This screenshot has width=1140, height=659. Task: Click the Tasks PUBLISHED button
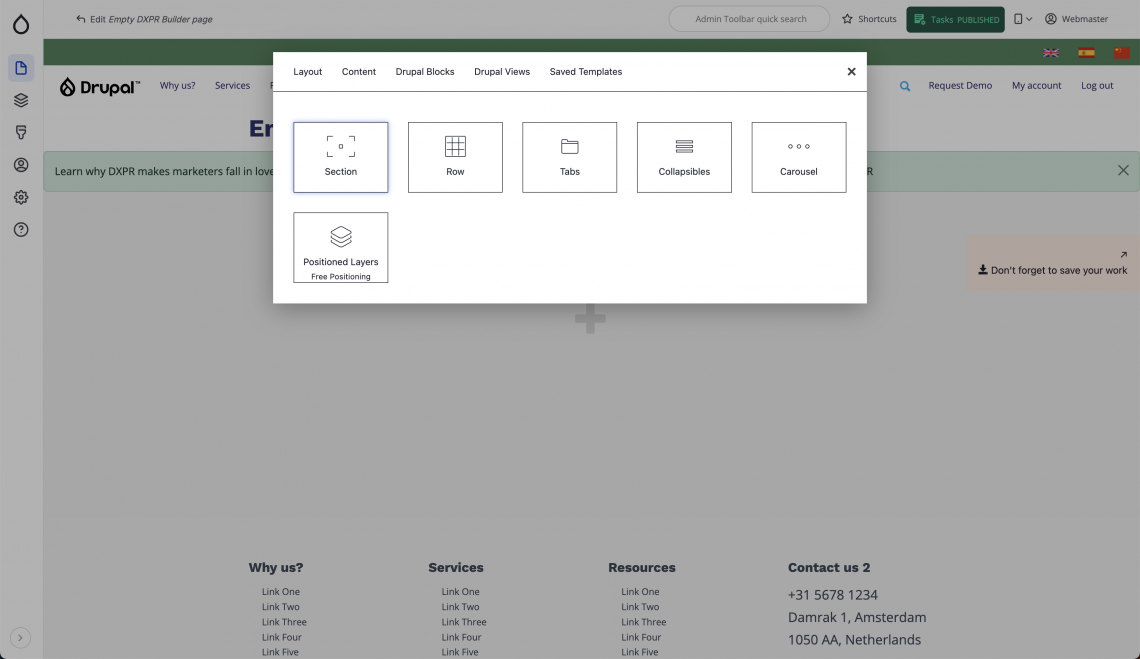[955, 20]
